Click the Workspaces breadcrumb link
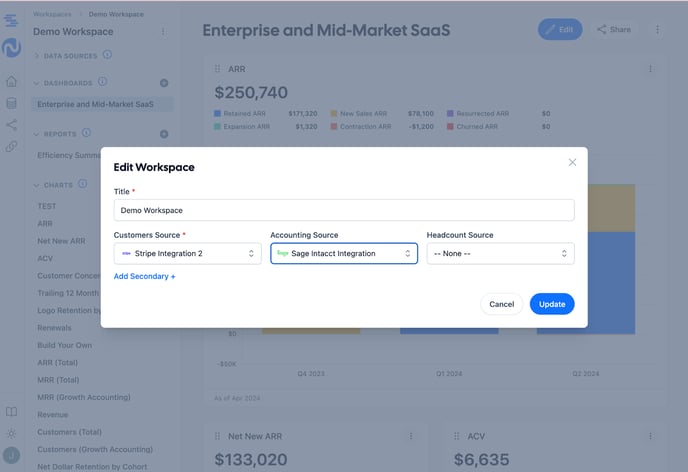688x472 pixels. pyautogui.click(x=52, y=14)
